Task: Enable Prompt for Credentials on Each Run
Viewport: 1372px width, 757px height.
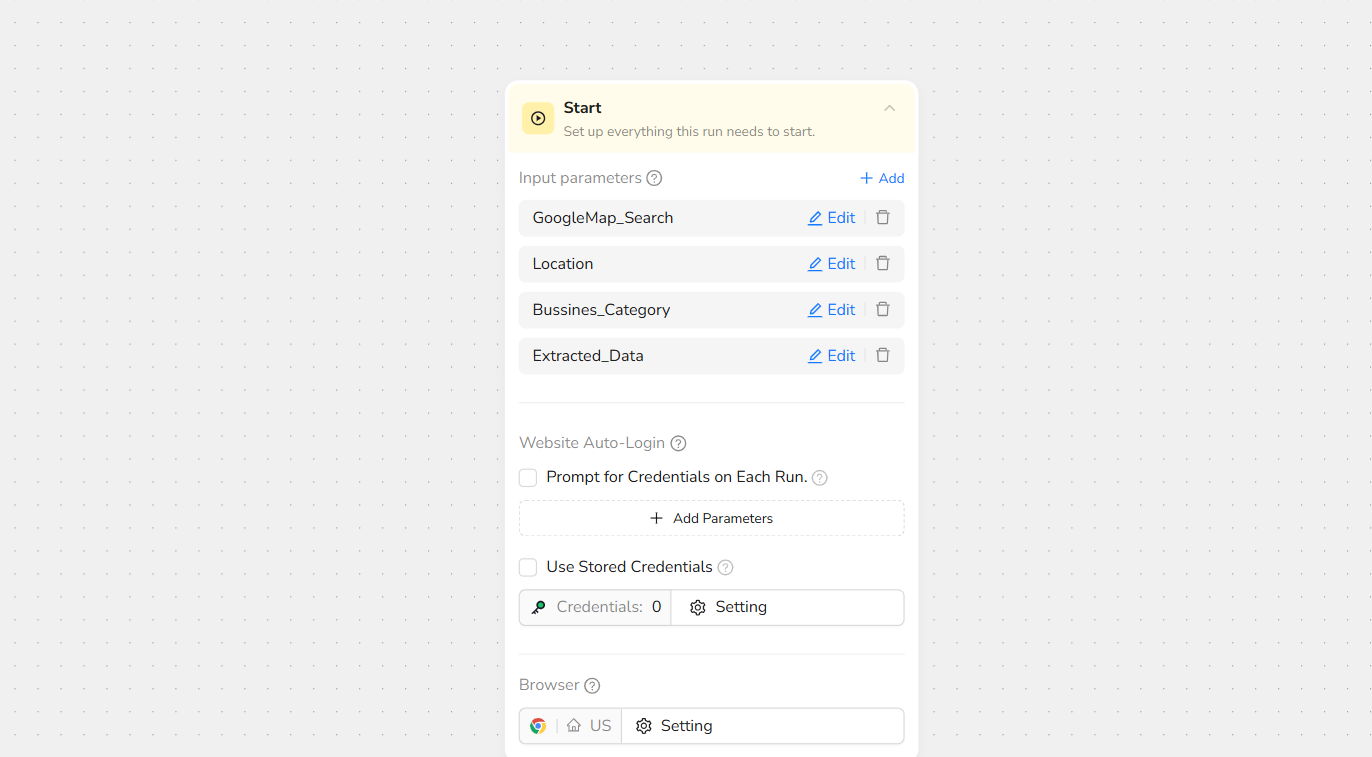Action: pos(528,478)
